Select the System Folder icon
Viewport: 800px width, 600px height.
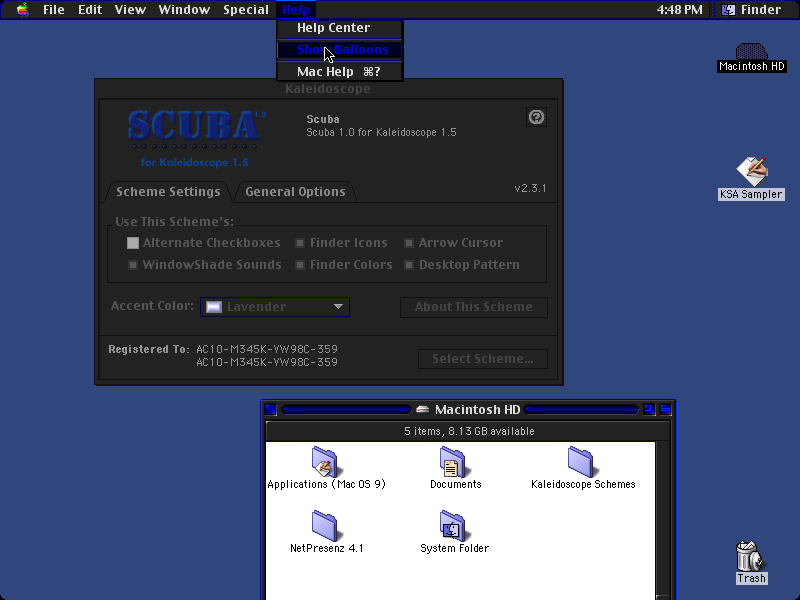click(453, 526)
